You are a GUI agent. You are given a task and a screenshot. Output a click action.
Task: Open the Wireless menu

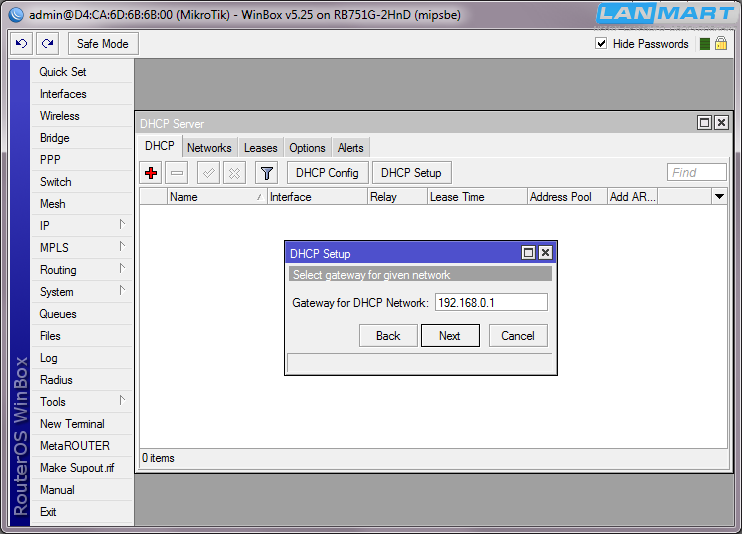pyautogui.click(x=81, y=116)
